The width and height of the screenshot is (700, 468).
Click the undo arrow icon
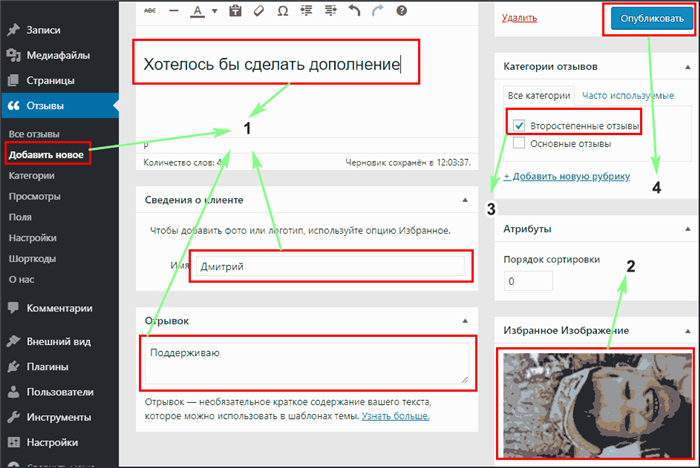point(354,11)
